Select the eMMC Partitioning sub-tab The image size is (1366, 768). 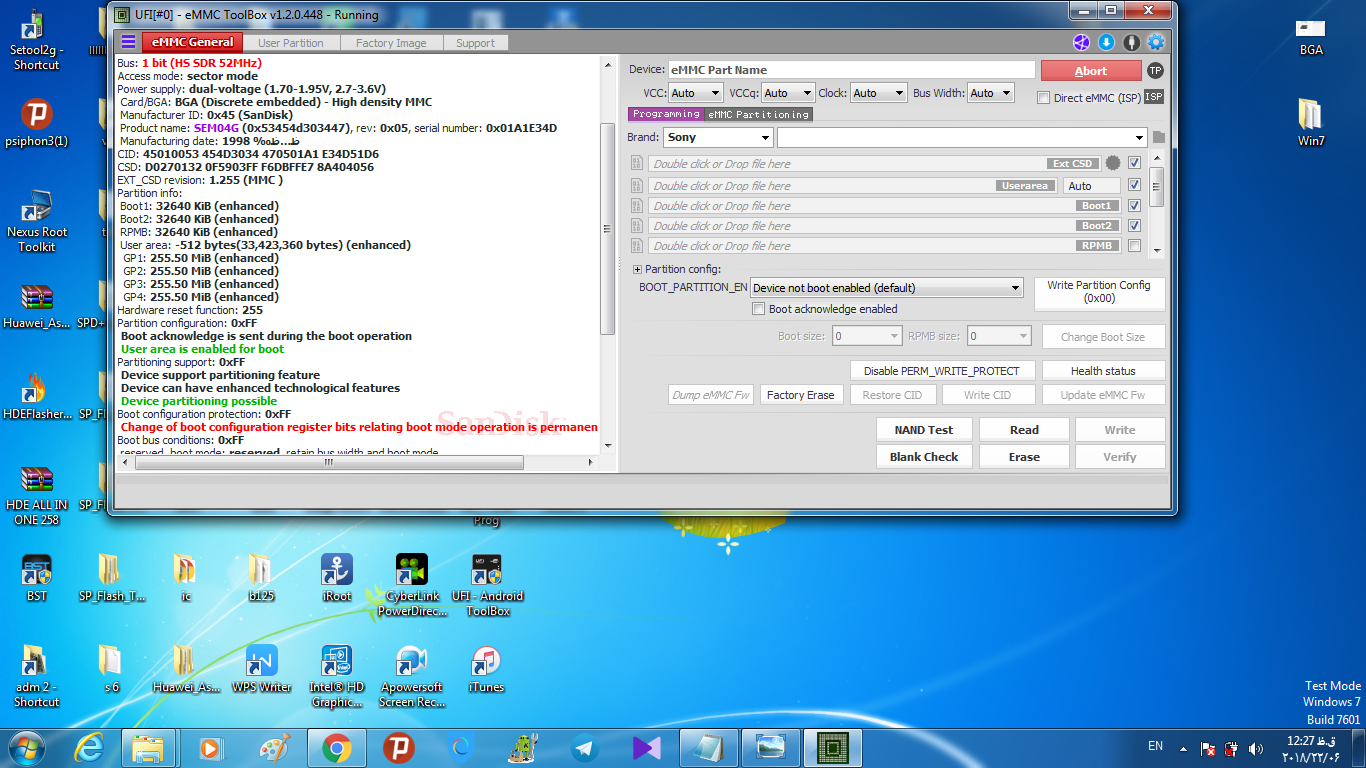pos(758,114)
